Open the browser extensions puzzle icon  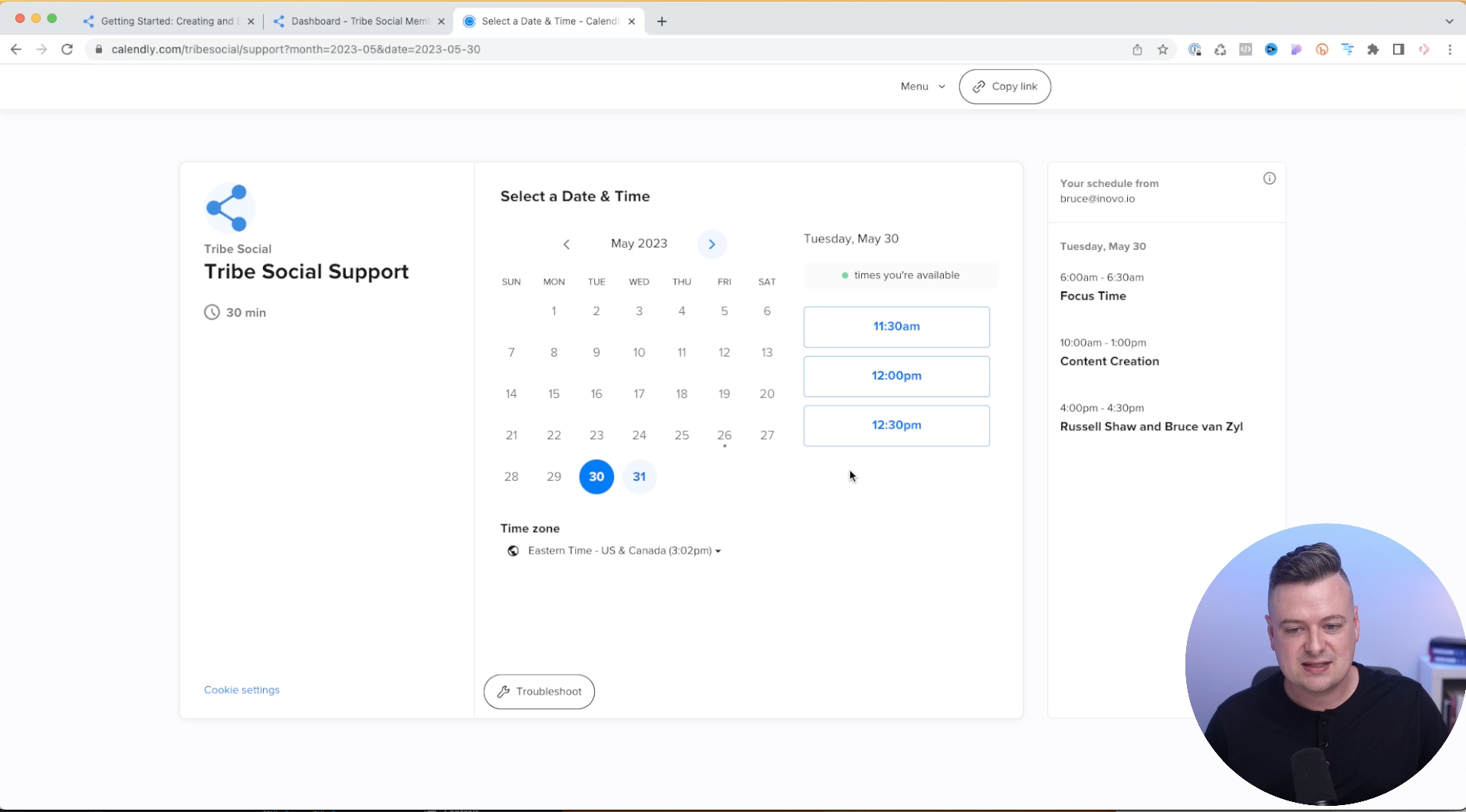point(1372,49)
